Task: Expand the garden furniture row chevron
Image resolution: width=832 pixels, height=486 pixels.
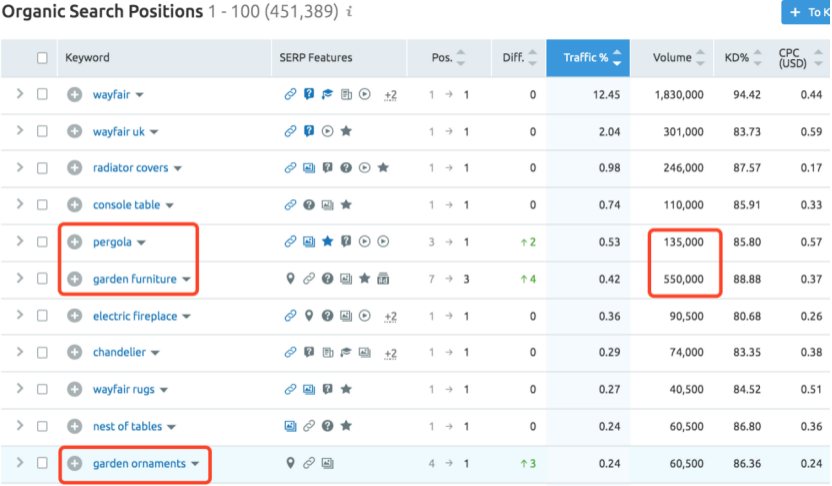Action: point(20,278)
